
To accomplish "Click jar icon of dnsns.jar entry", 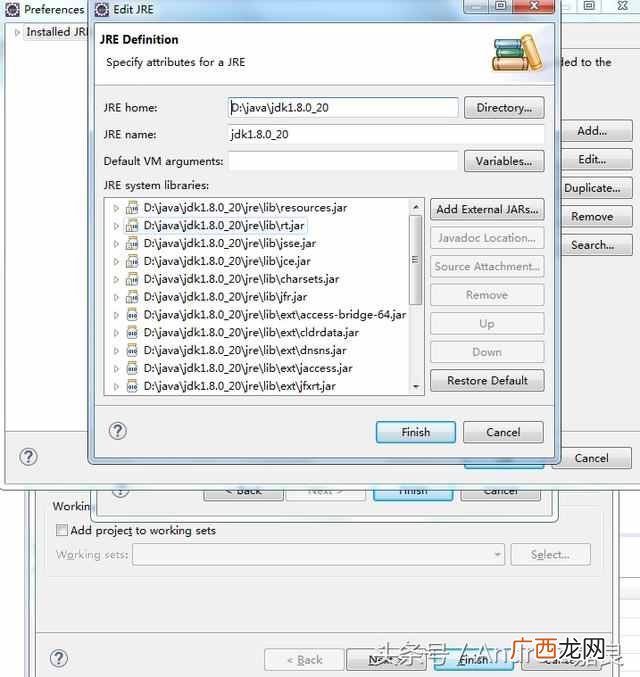I will (132, 351).
